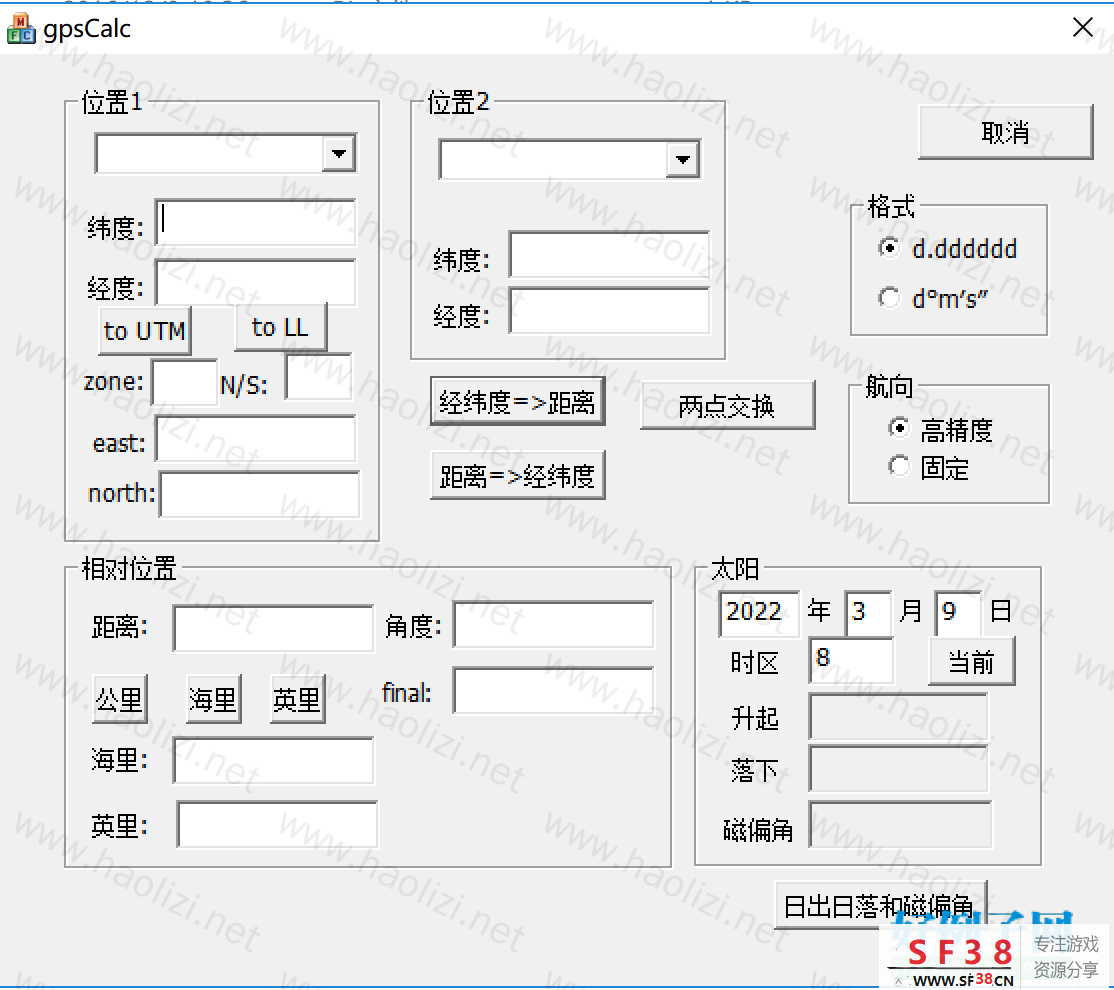Focus the 位置1 纬度 input field
The height and width of the screenshot is (990, 1114).
tap(256, 222)
